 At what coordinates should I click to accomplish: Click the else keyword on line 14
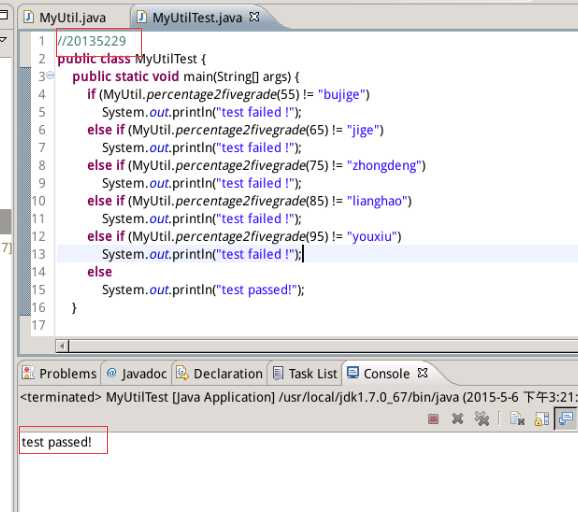100,272
